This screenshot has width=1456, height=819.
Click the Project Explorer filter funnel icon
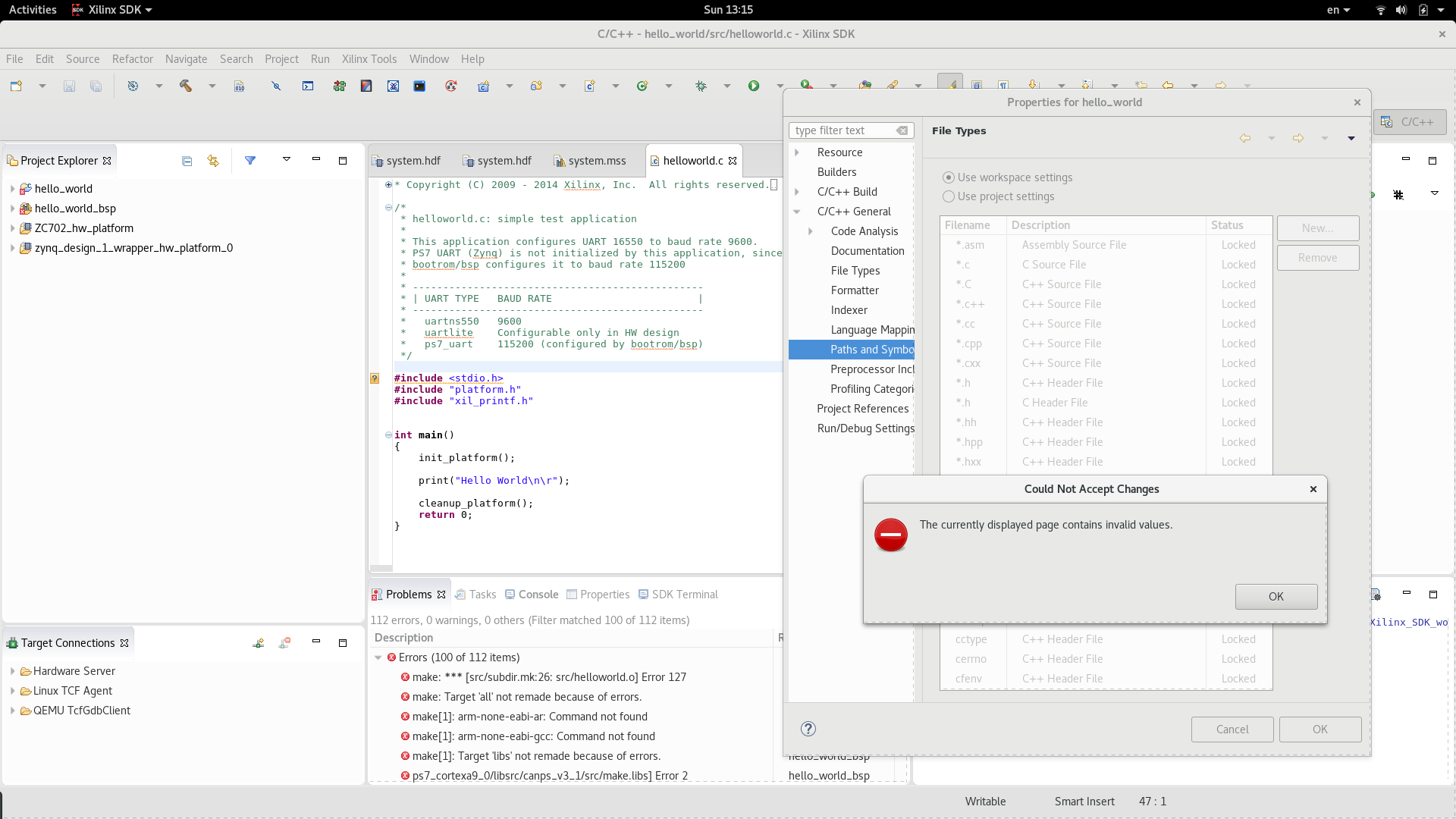coord(249,161)
